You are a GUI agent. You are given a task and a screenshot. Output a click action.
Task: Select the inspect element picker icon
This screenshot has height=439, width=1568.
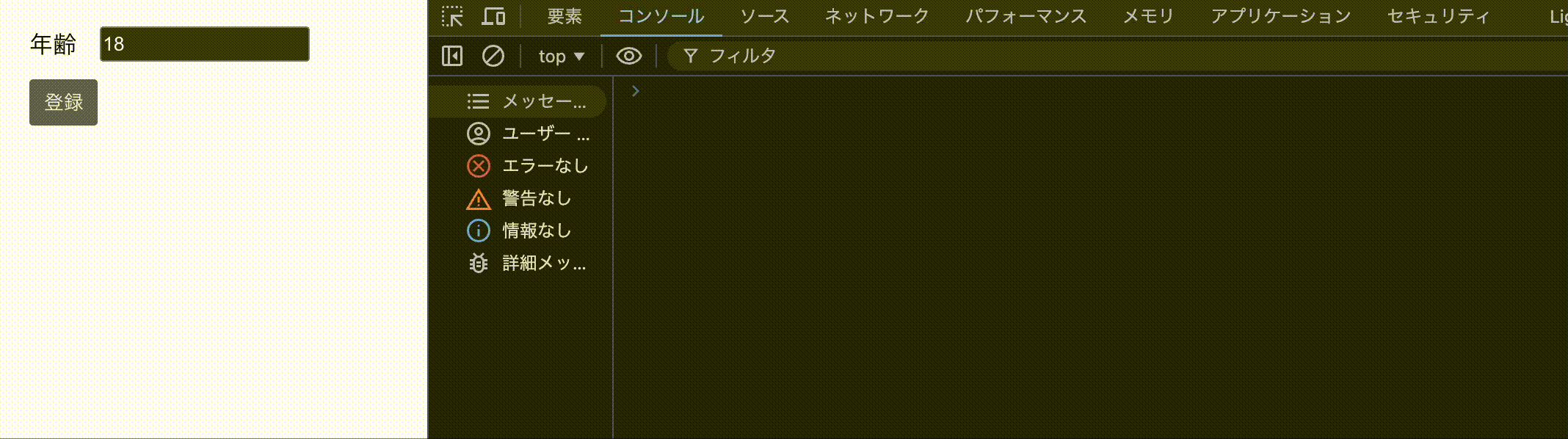[x=452, y=16]
